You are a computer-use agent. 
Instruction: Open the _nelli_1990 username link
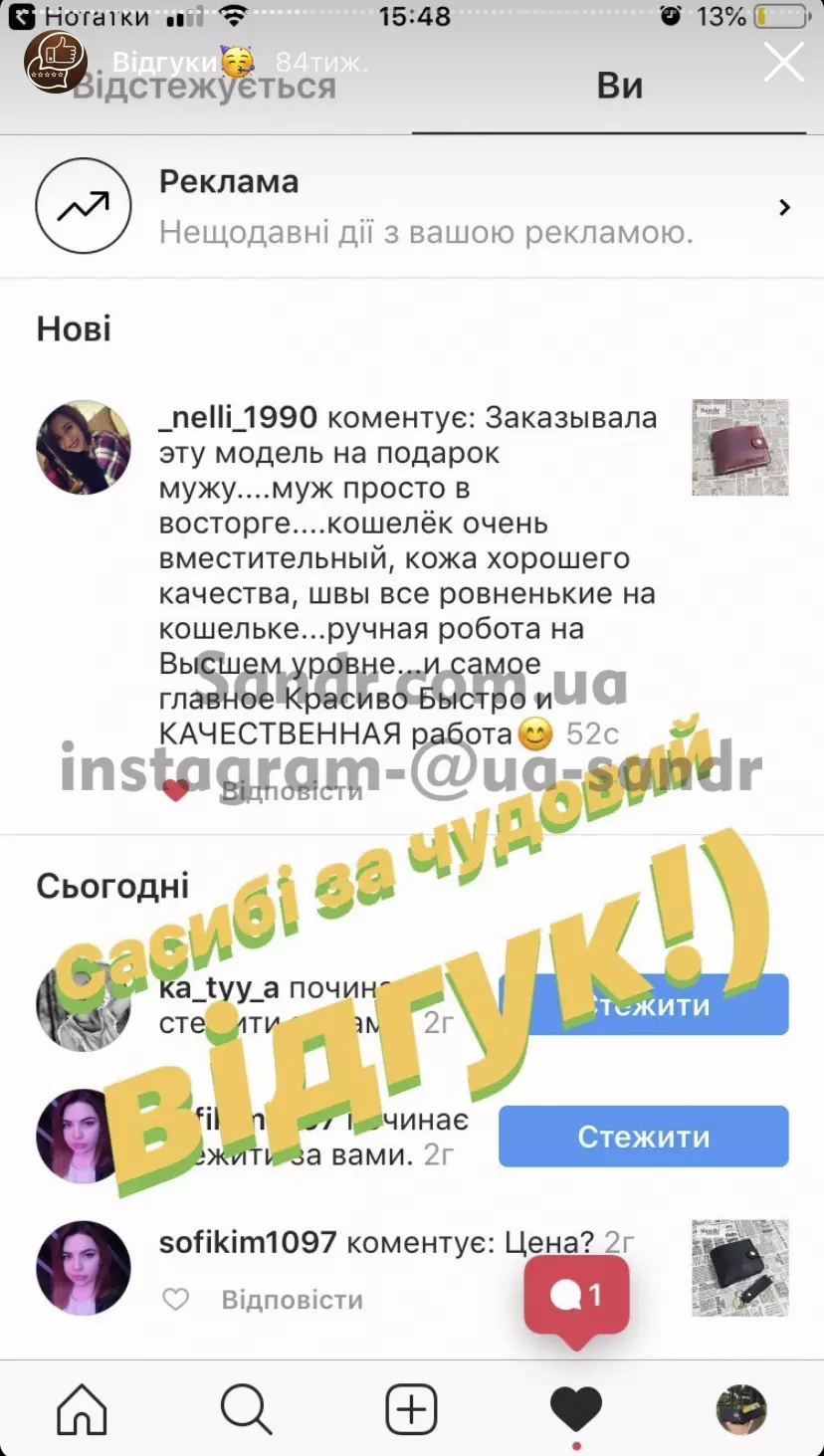click(238, 417)
